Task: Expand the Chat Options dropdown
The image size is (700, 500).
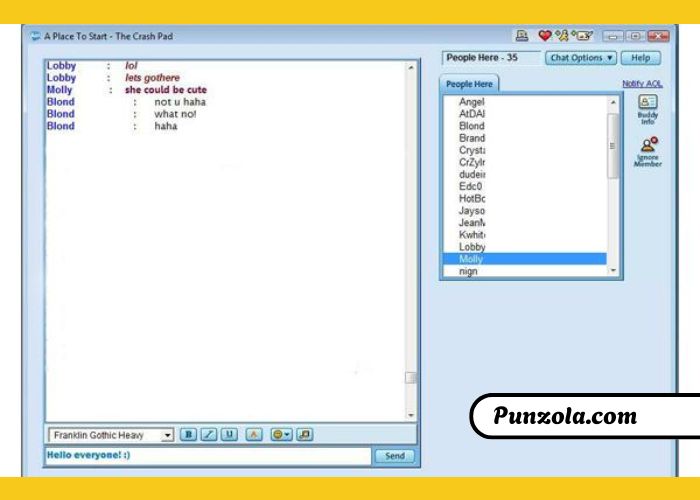Action: [x=581, y=58]
